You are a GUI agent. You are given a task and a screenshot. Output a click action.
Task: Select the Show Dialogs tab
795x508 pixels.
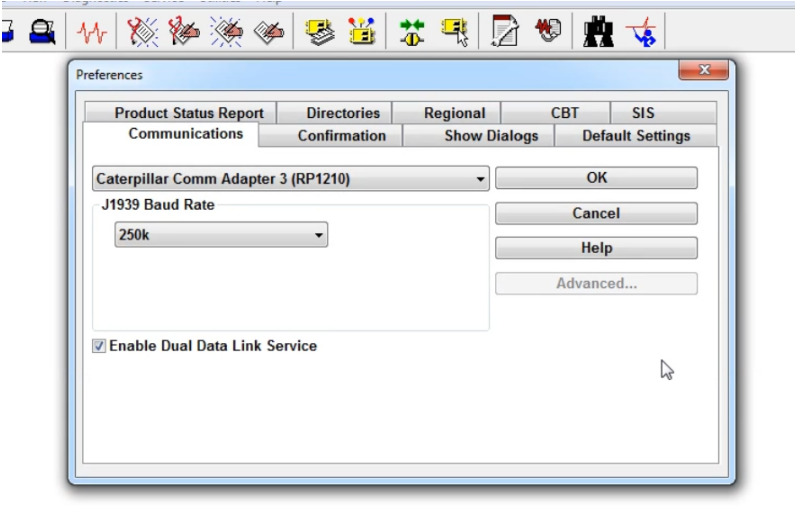(x=491, y=136)
